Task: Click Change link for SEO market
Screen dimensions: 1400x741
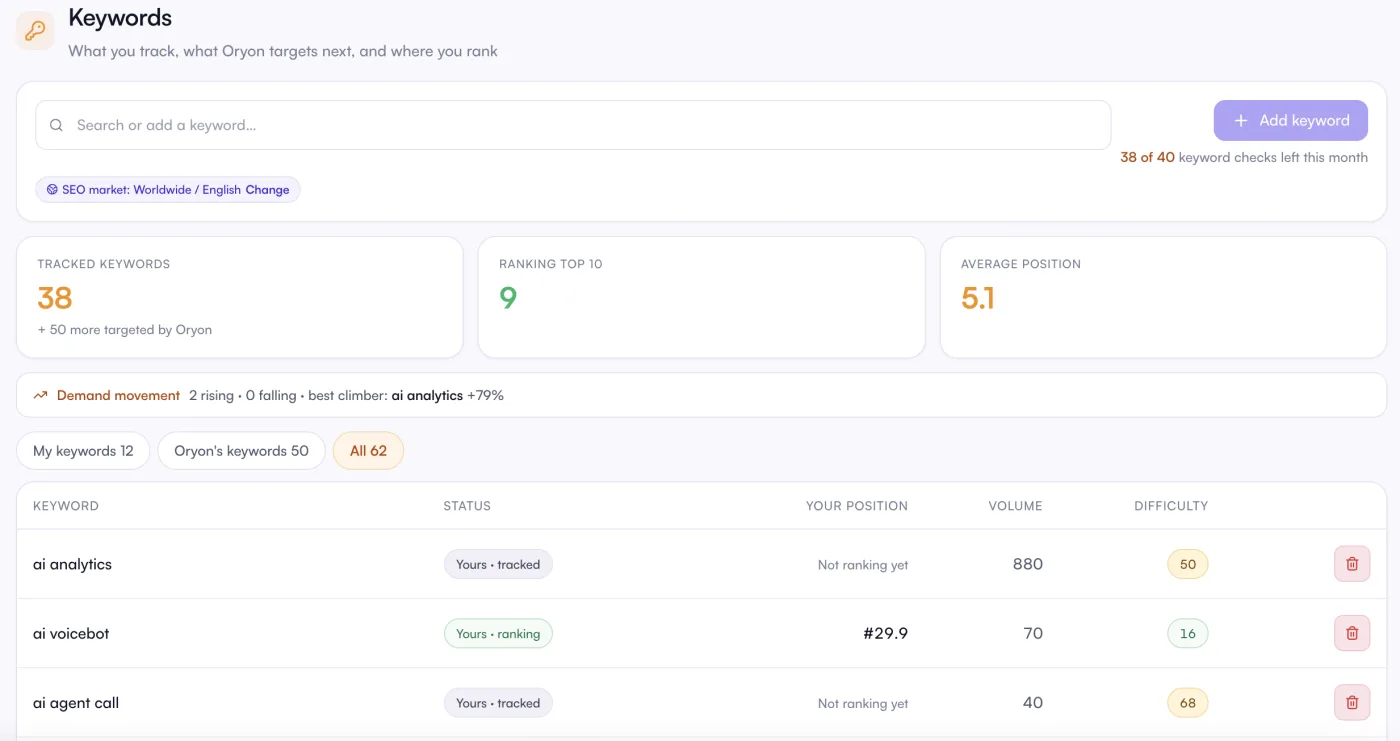Action: 267,190
